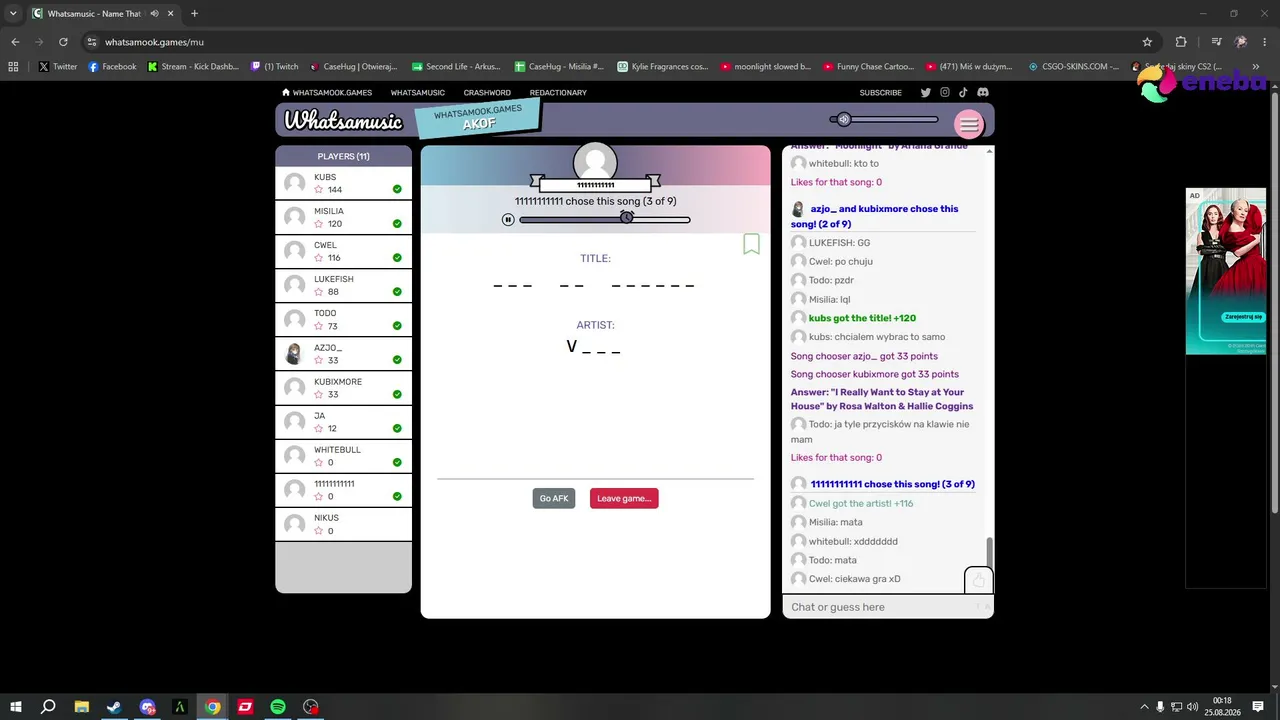Open the REDACTIONARY nav item

[x=558, y=93]
